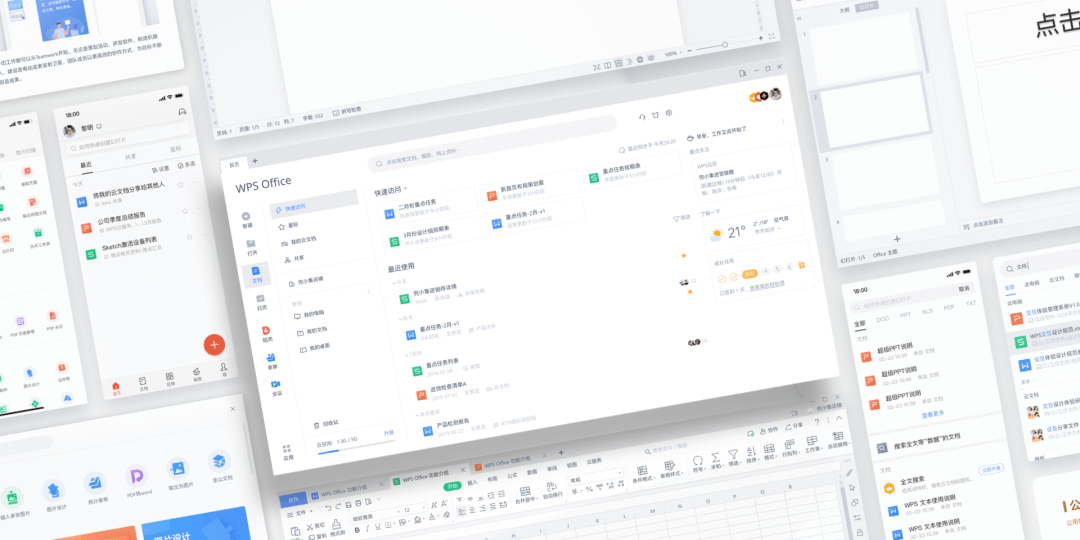Adjust the zoom slider in status bar
Screen dimensions: 1080x540
[725, 46]
